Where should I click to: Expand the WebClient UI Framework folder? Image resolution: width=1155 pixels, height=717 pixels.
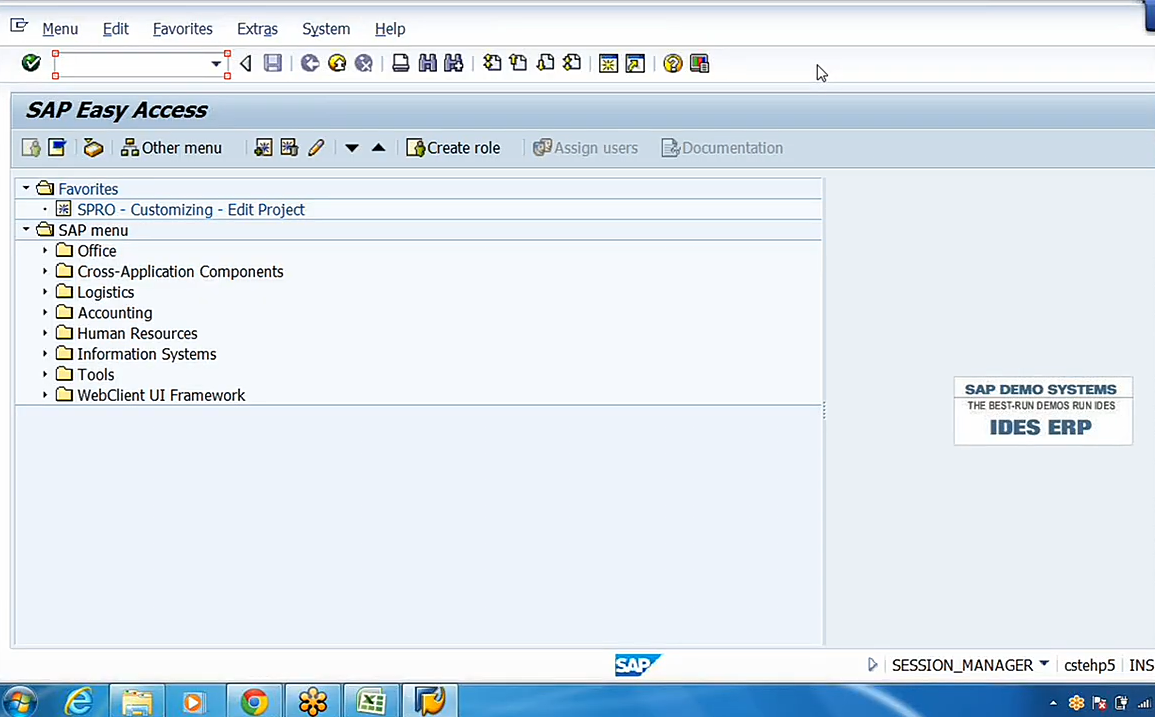coord(45,395)
